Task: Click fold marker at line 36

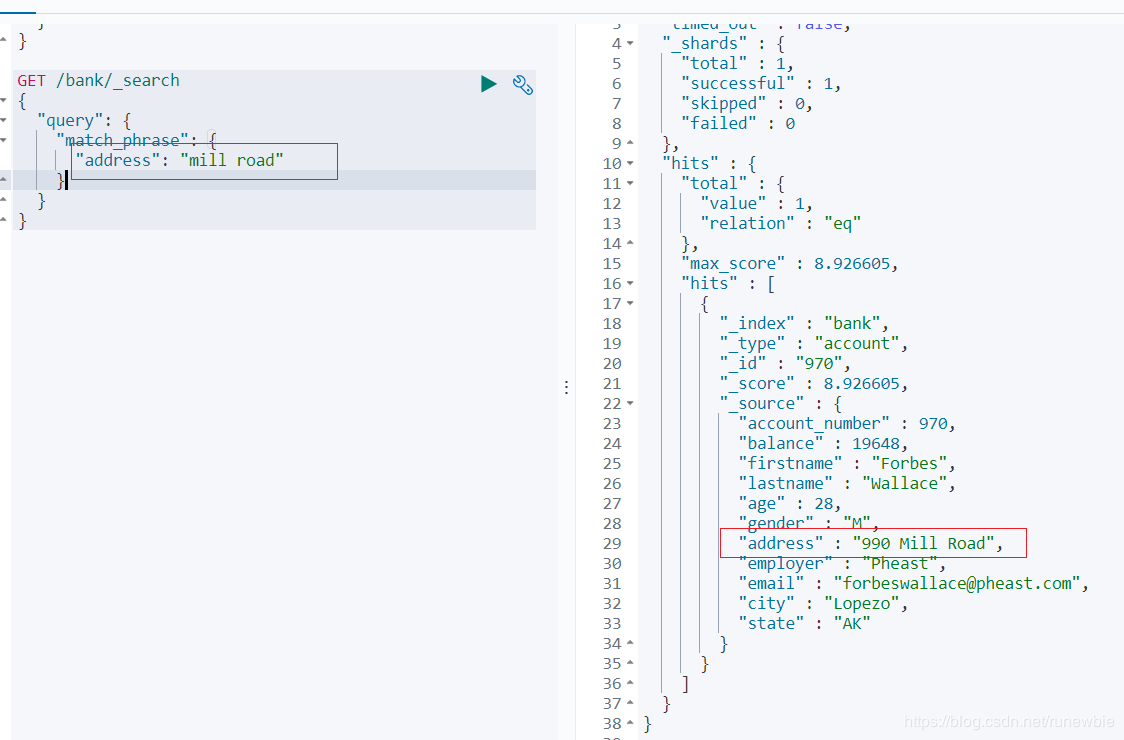Action: coord(630,683)
